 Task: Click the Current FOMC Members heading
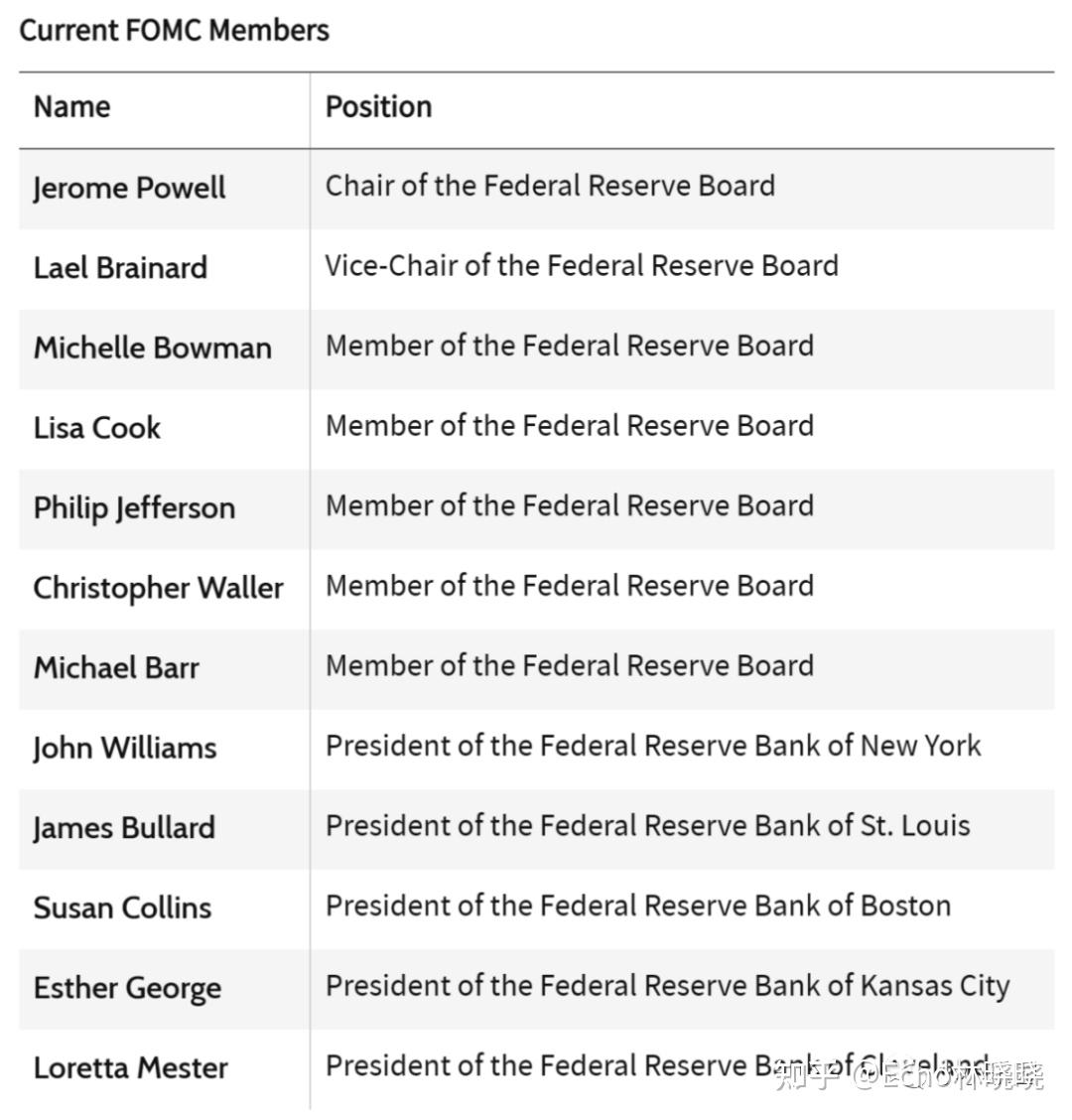click(x=174, y=30)
